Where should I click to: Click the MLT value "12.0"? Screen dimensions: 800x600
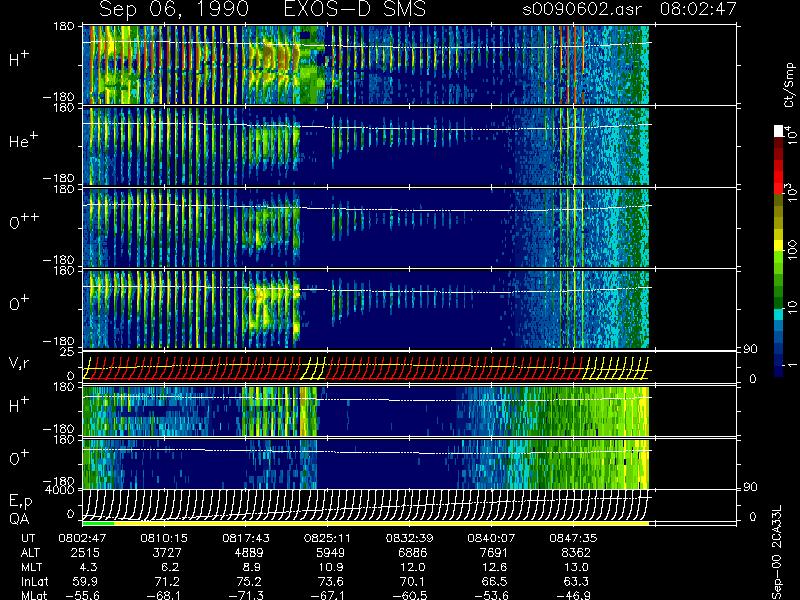tap(412, 567)
